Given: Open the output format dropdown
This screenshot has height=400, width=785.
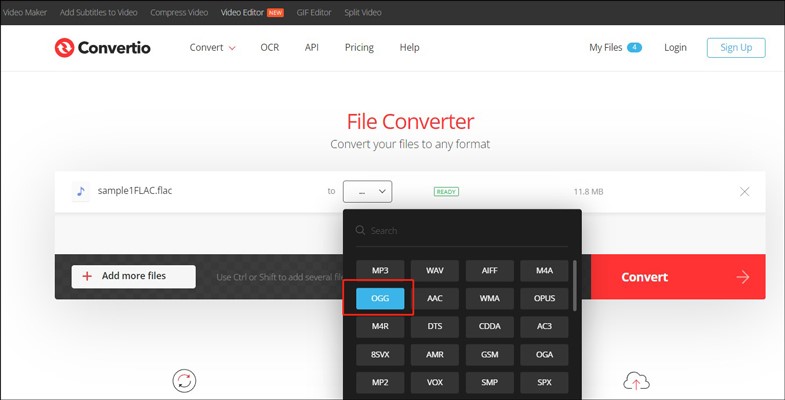Looking at the screenshot, I should [367, 191].
